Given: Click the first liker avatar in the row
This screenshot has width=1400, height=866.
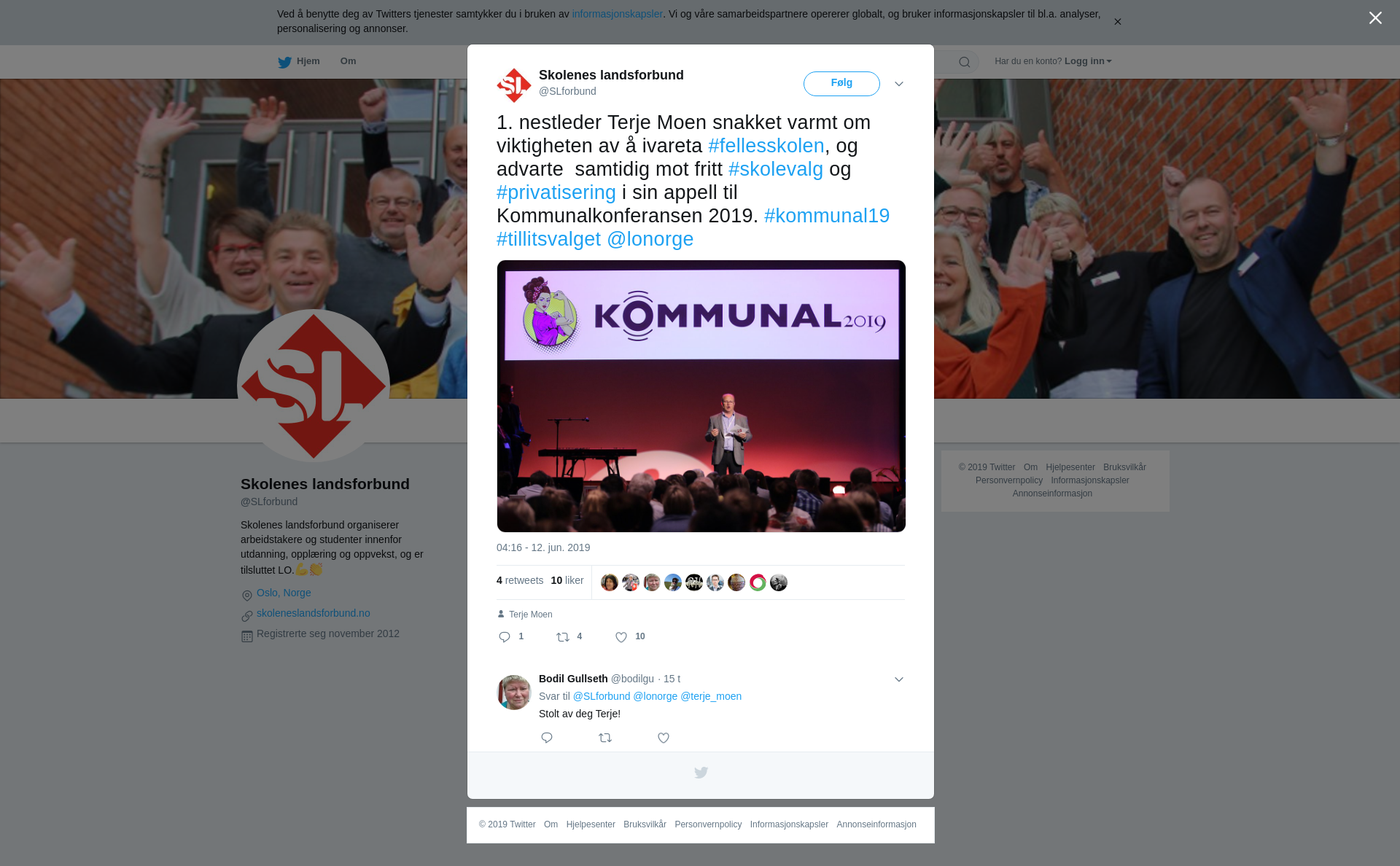Looking at the screenshot, I should 610,582.
